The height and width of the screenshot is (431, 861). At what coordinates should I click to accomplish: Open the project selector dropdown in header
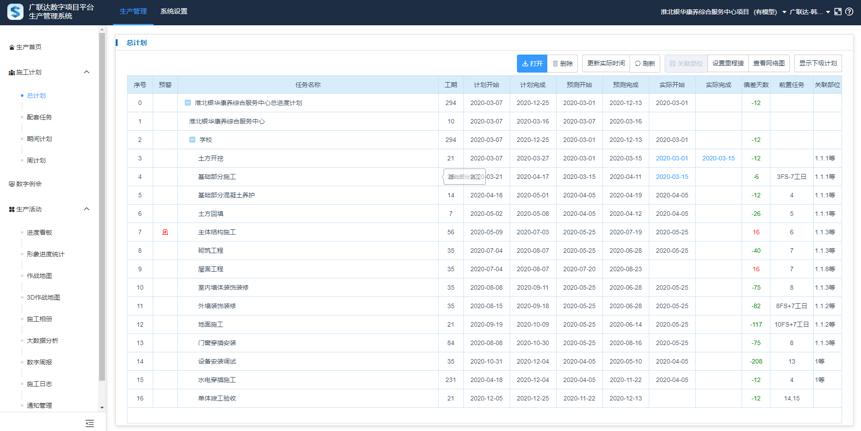coord(724,12)
